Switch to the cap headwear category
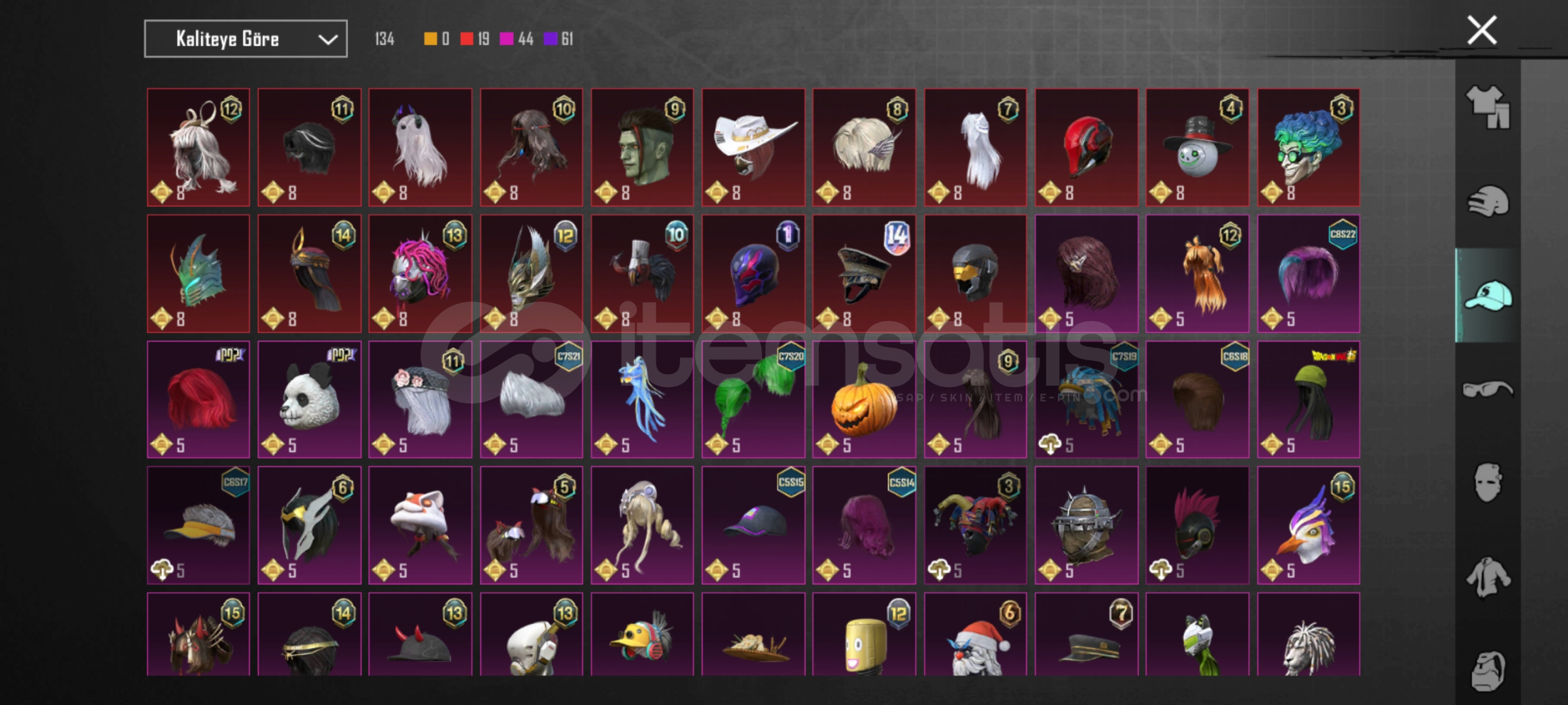Screen dimensions: 1568x705 1488,295
